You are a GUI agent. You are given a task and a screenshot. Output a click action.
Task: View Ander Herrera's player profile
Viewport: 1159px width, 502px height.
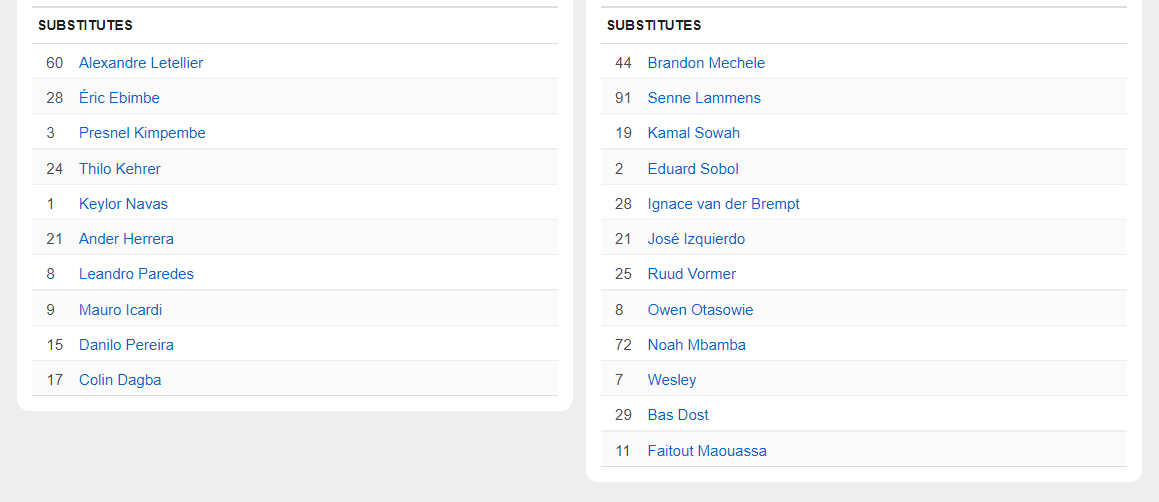click(x=126, y=239)
